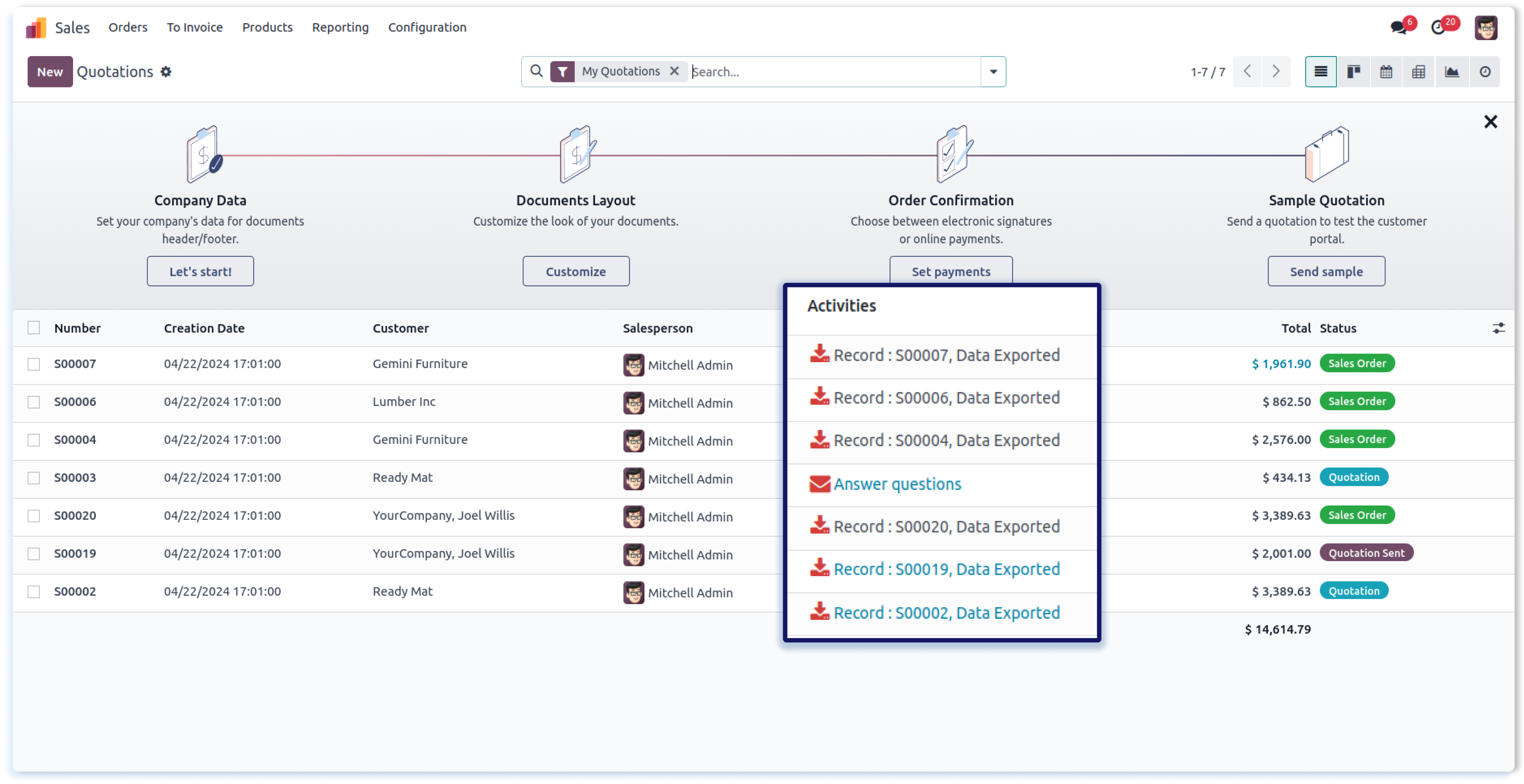Click Quotation status badge for S00003

(x=1354, y=478)
